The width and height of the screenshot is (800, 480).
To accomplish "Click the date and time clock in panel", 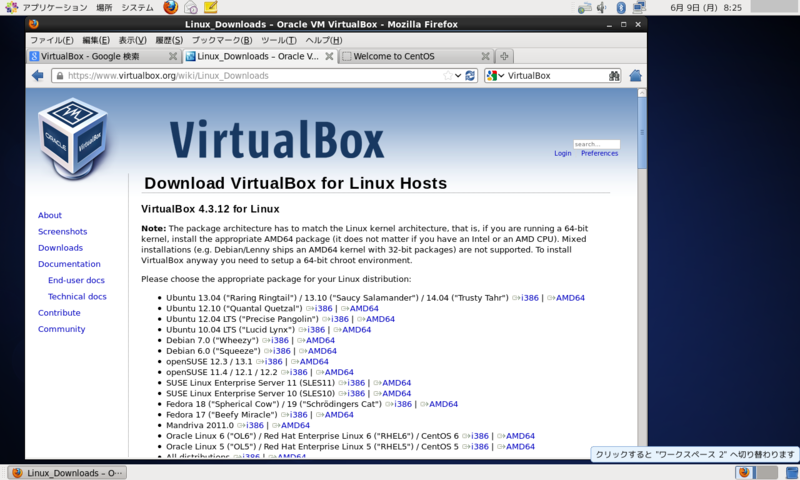I will 706,7.
